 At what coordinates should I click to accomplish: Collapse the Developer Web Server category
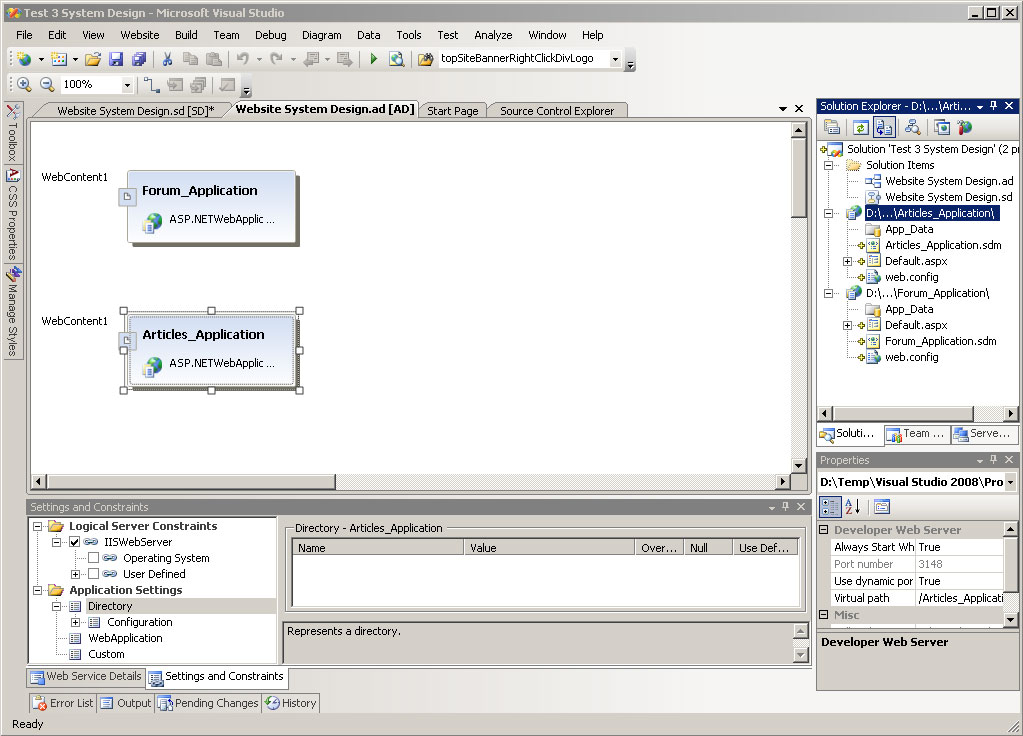pyautogui.click(x=824, y=530)
